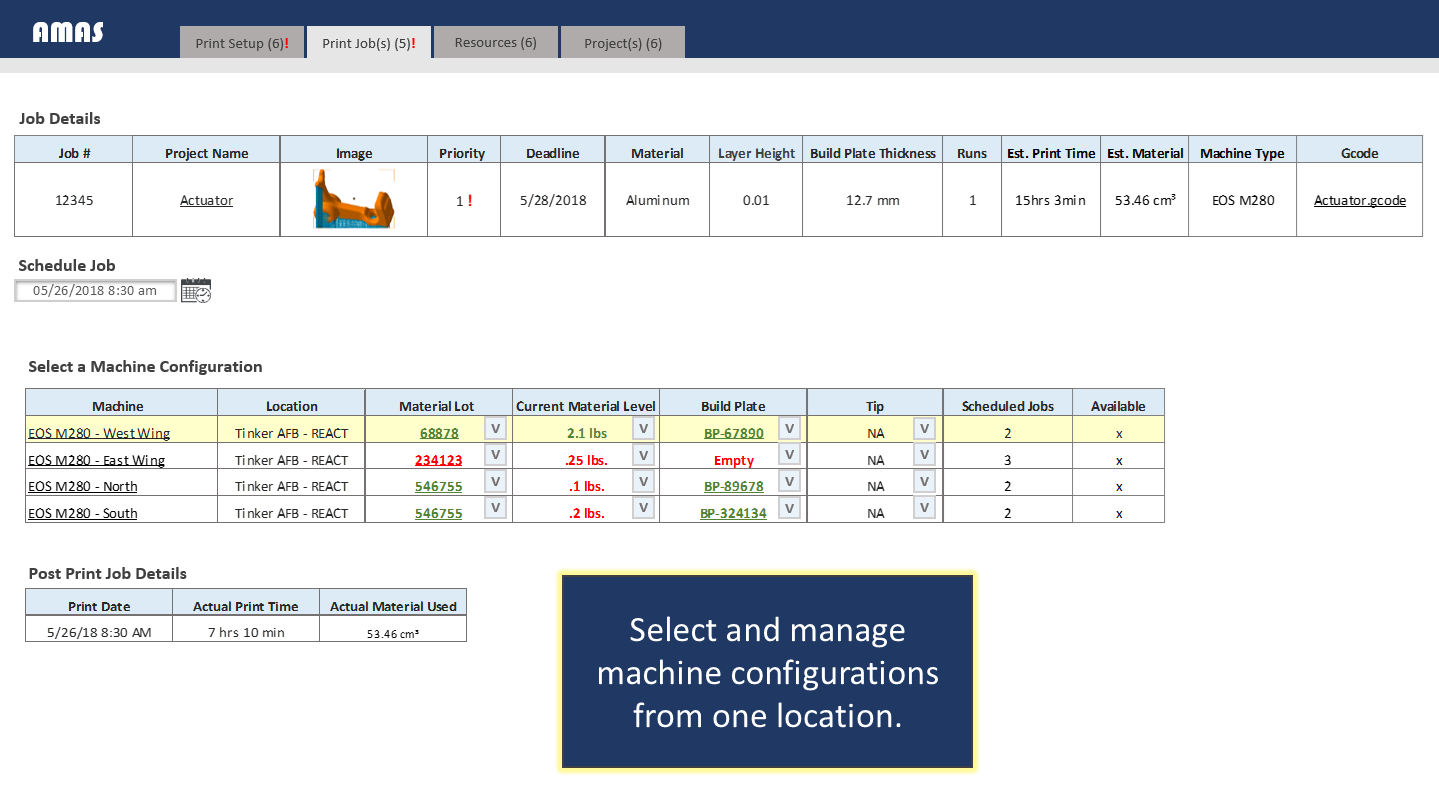The width and height of the screenshot is (1439, 801).
Task: Expand Build Plate dropdown for East Wing
Action: tap(789, 455)
